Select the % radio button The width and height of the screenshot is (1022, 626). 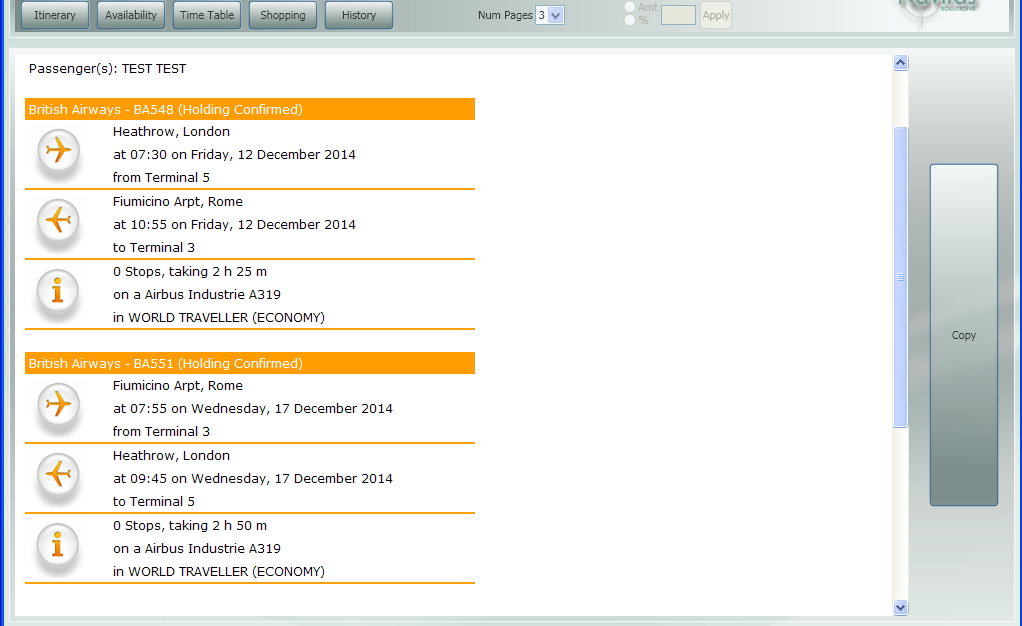[x=630, y=20]
